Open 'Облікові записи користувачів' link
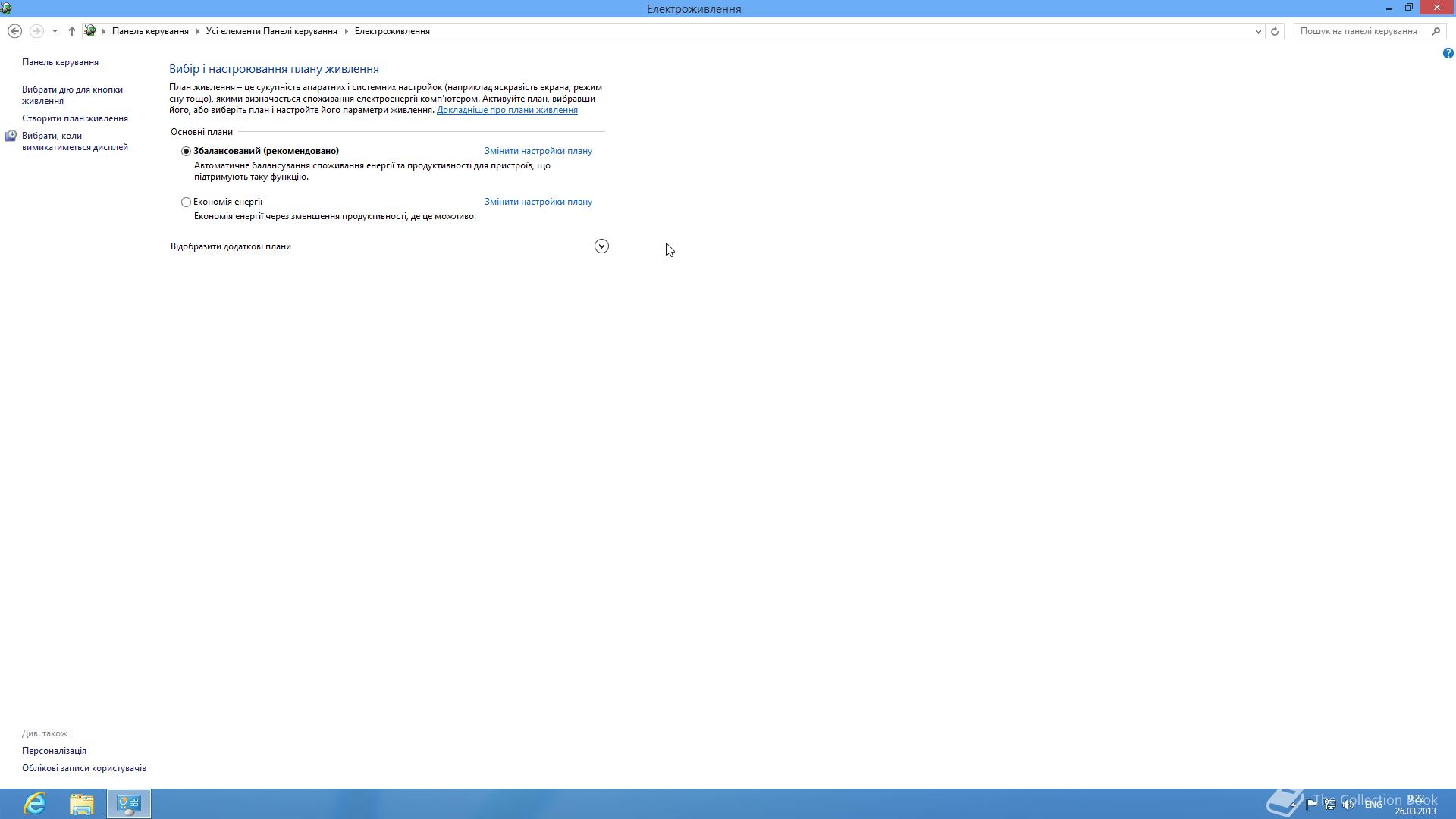This screenshot has height=819, width=1456. (x=84, y=768)
